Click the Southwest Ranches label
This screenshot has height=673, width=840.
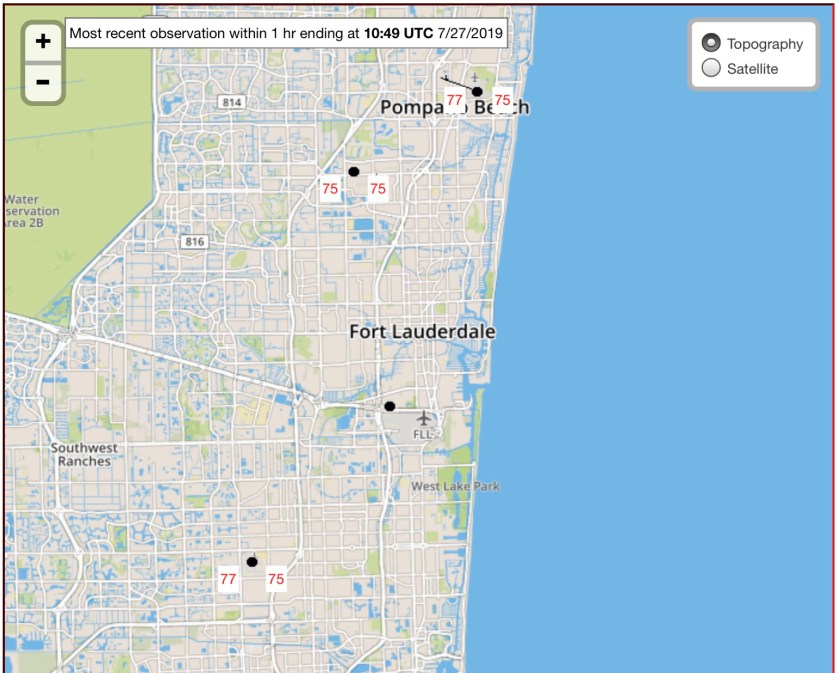click(x=84, y=455)
